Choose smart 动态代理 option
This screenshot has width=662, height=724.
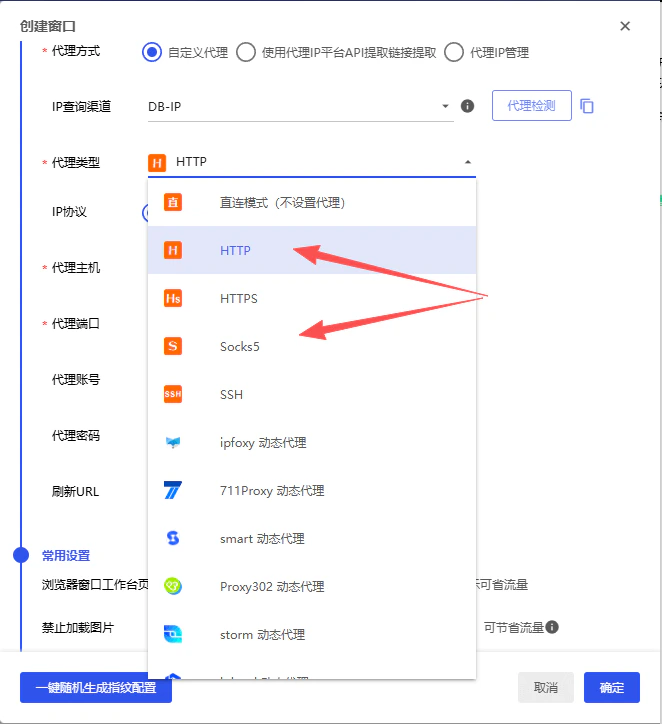tap(312, 538)
